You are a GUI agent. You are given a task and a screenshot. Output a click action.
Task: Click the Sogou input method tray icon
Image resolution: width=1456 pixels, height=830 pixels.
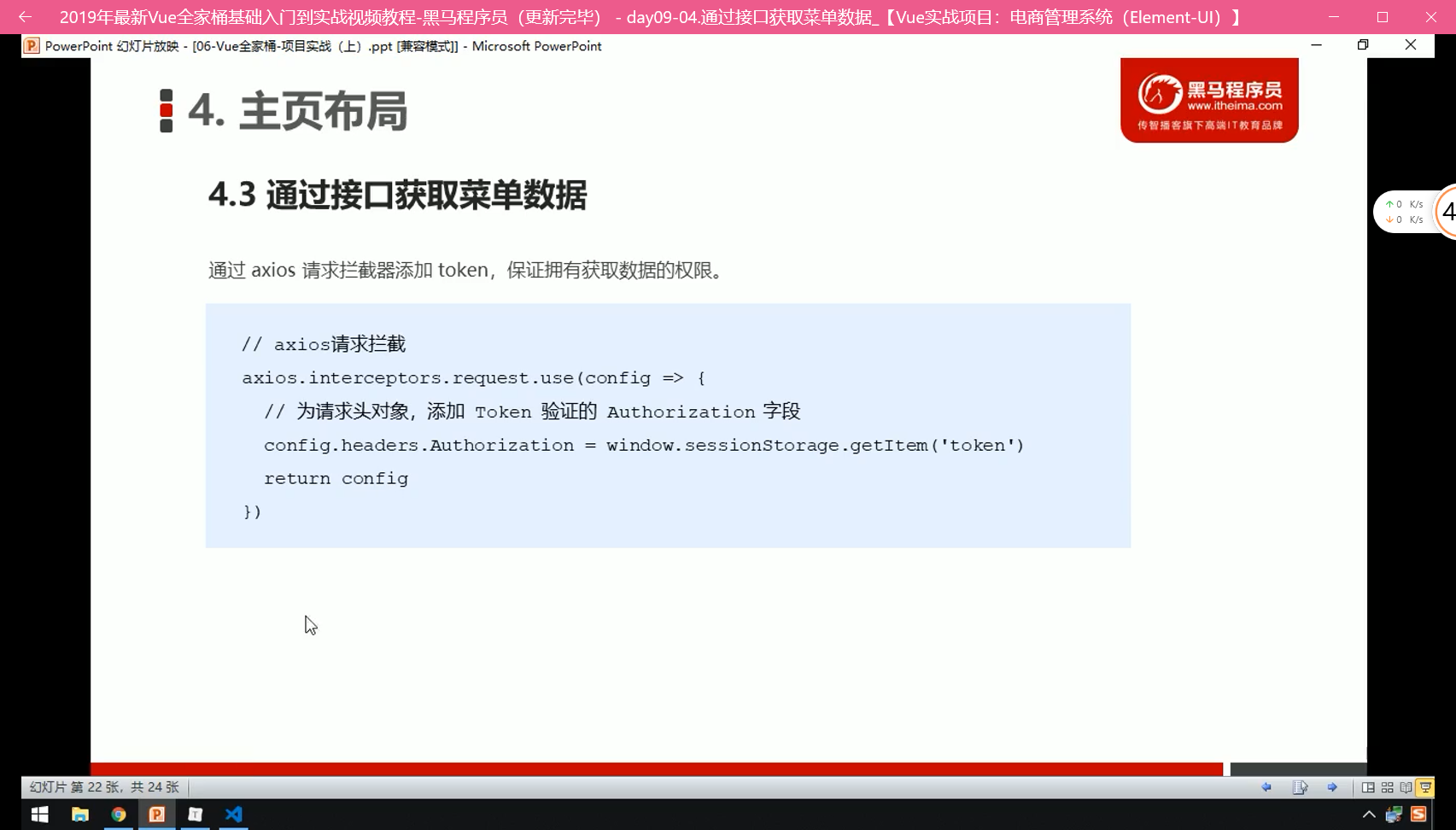(x=1419, y=815)
